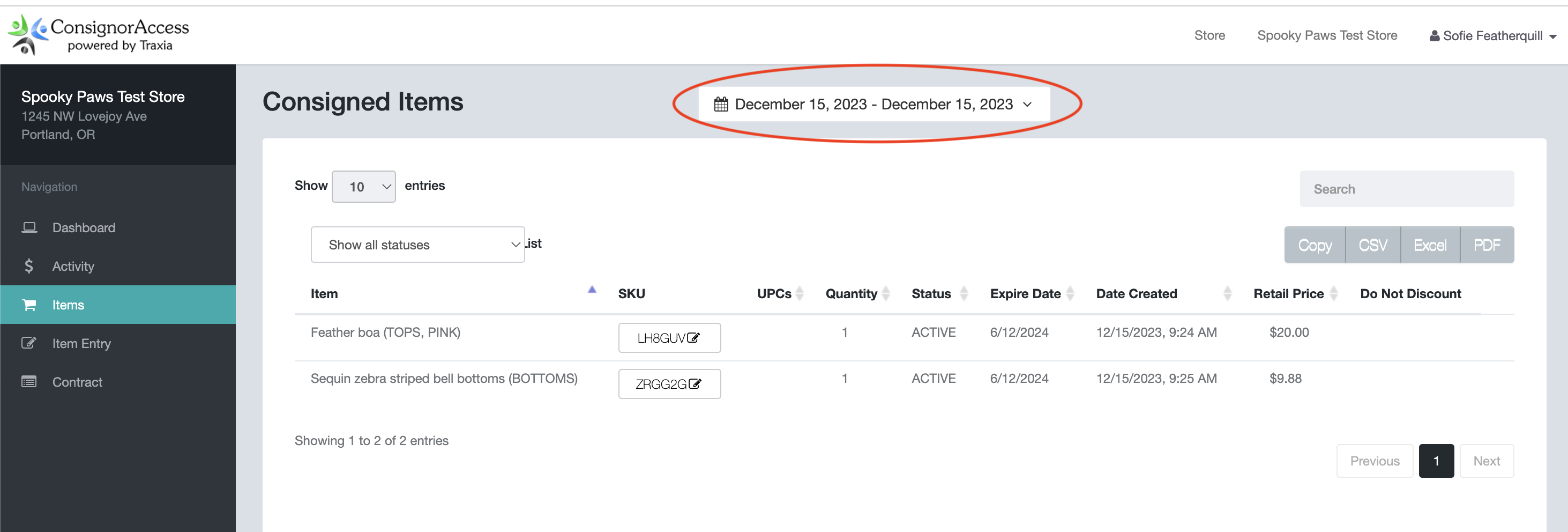The height and width of the screenshot is (532, 1568).
Task: Click the Consigned Items heading
Action: click(x=363, y=102)
